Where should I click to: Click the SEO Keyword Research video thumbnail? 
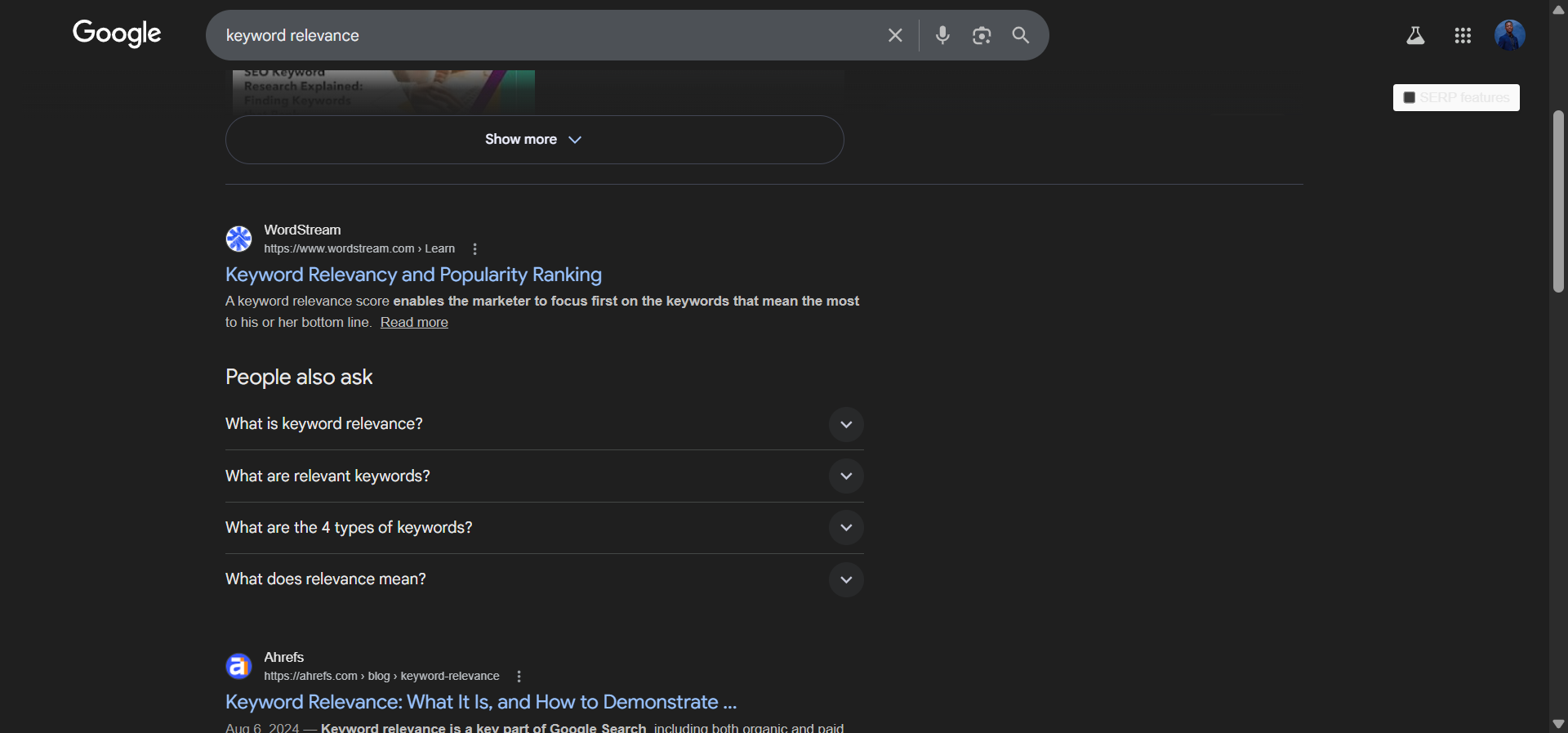[x=384, y=92]
